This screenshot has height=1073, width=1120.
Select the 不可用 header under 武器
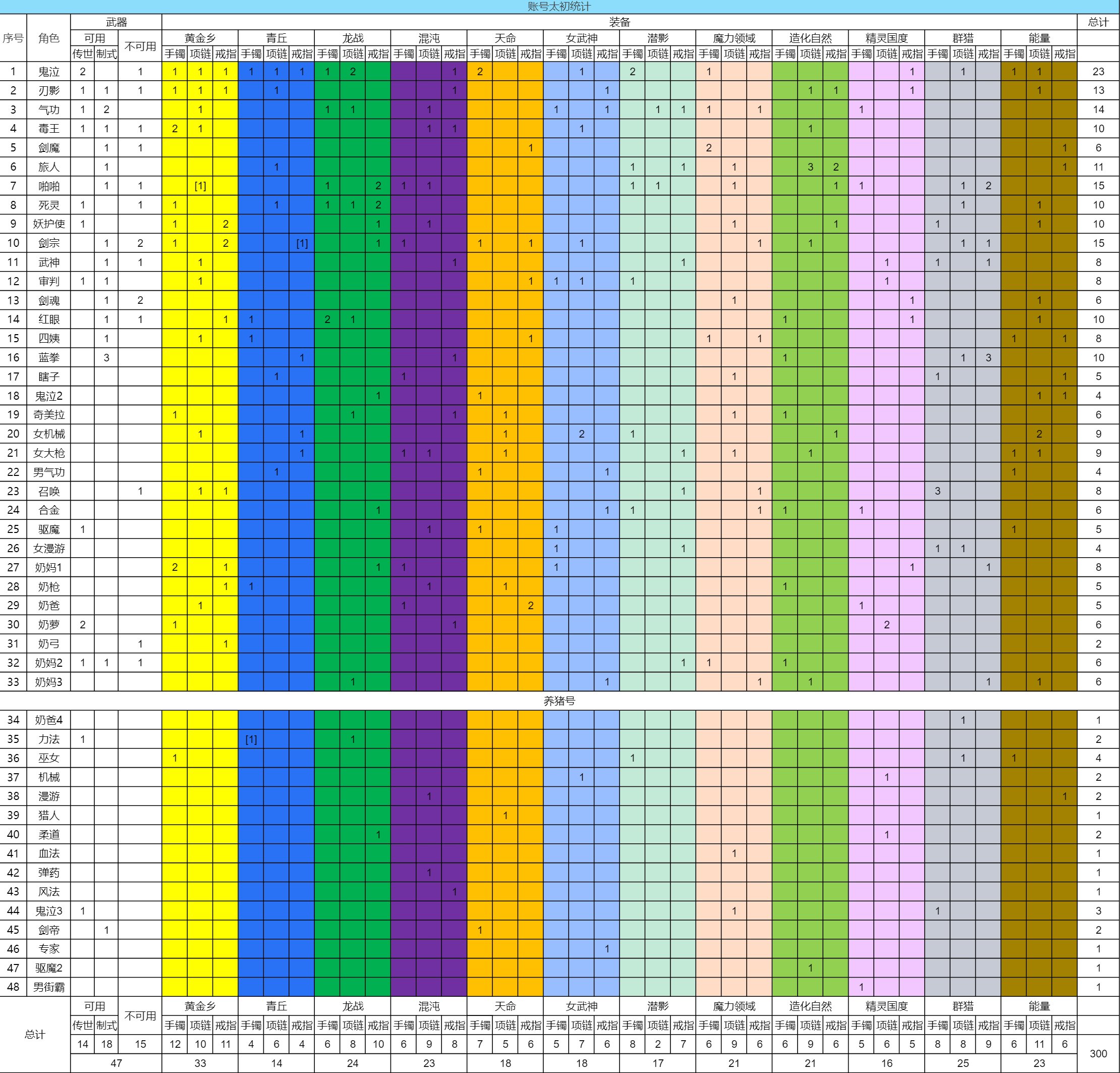(140, 46)
